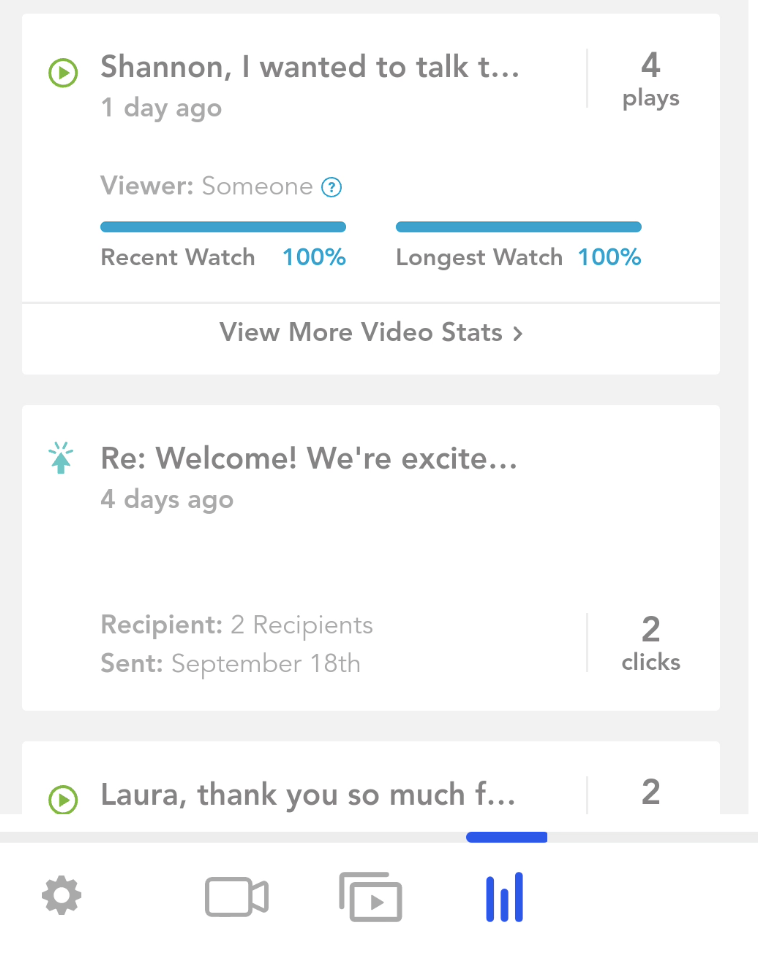This screenshot has height=960, width=758.
Task: Click the Longest Watch progress bar
Action: (519, 227)
